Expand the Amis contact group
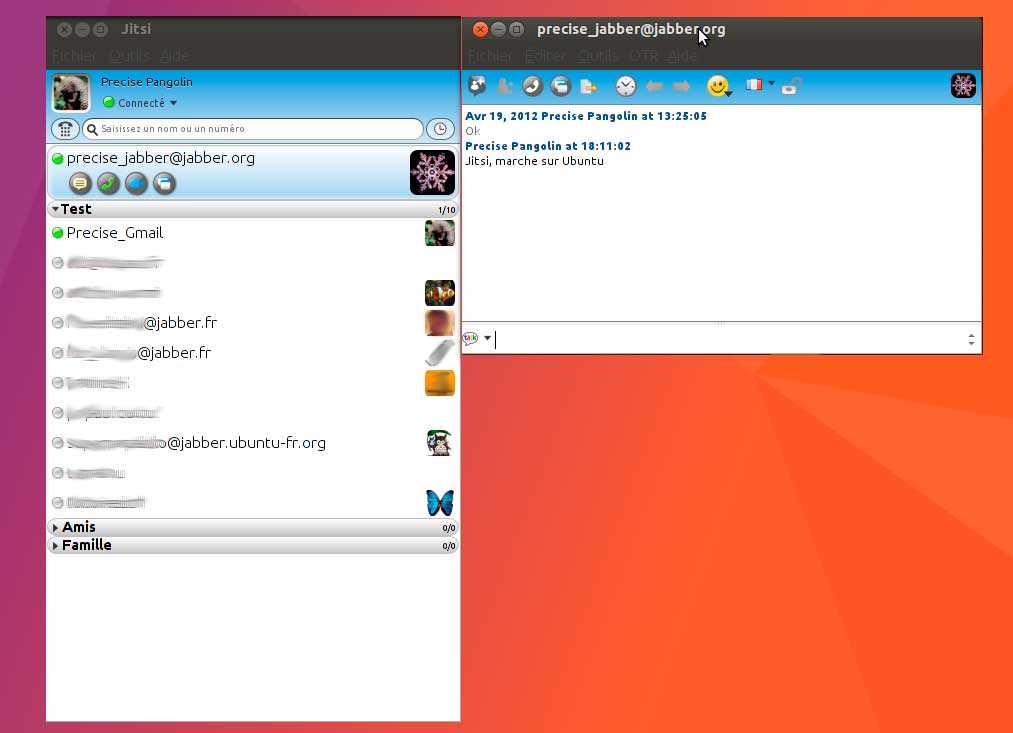The image size is (1013, 733). (56, 528)
